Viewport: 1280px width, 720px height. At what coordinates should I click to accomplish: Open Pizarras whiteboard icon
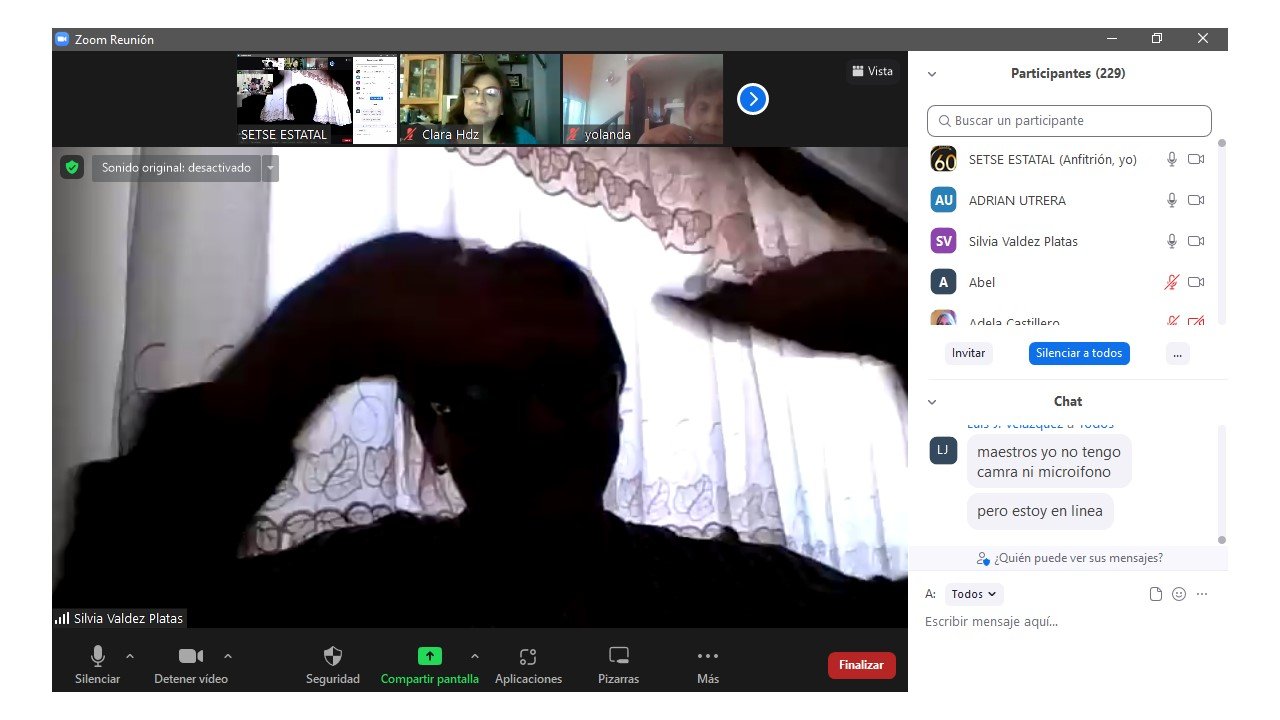[619, 656]
